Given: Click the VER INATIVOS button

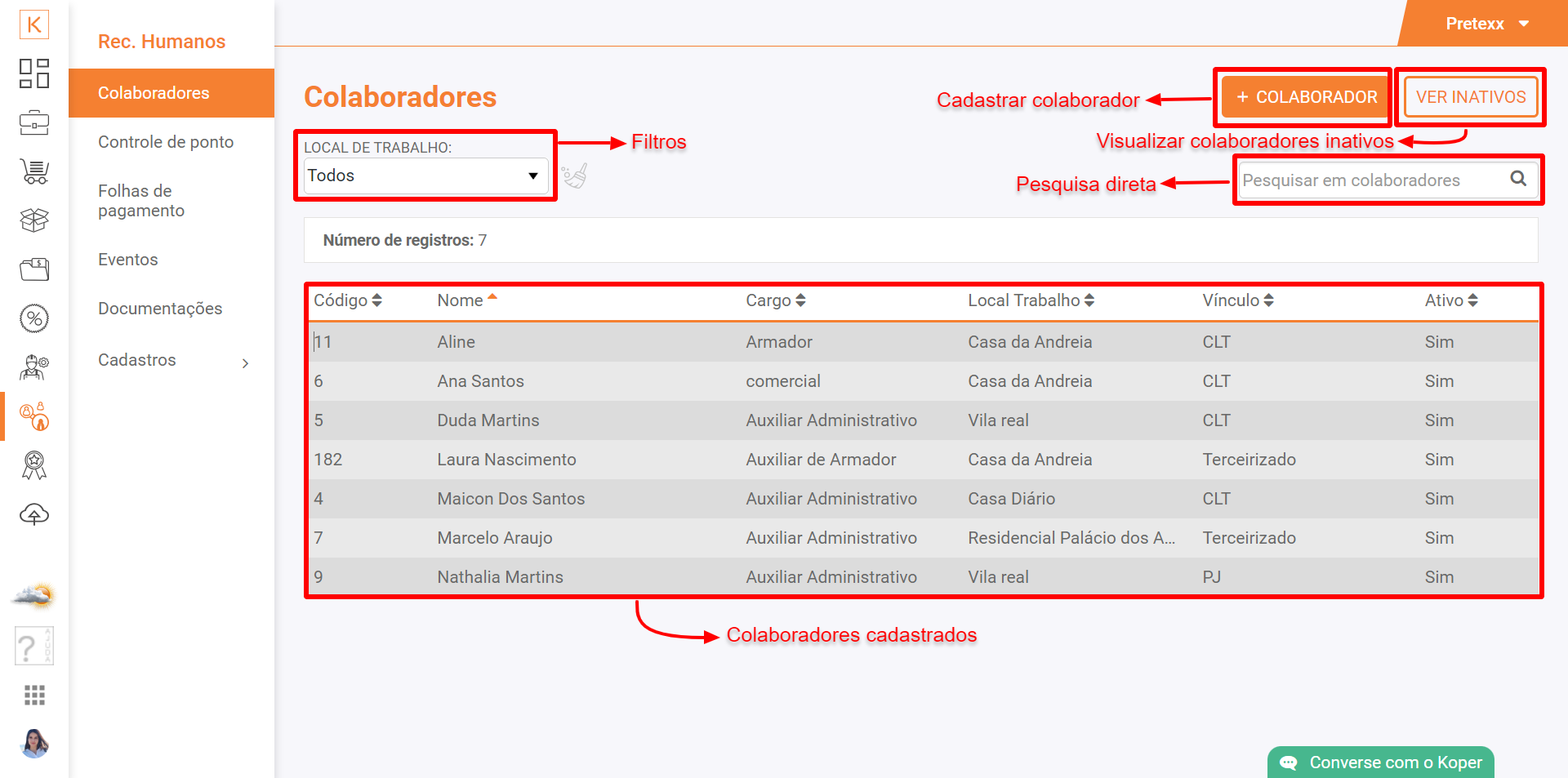Looking at the screenshot, I should coord(1470,97).
